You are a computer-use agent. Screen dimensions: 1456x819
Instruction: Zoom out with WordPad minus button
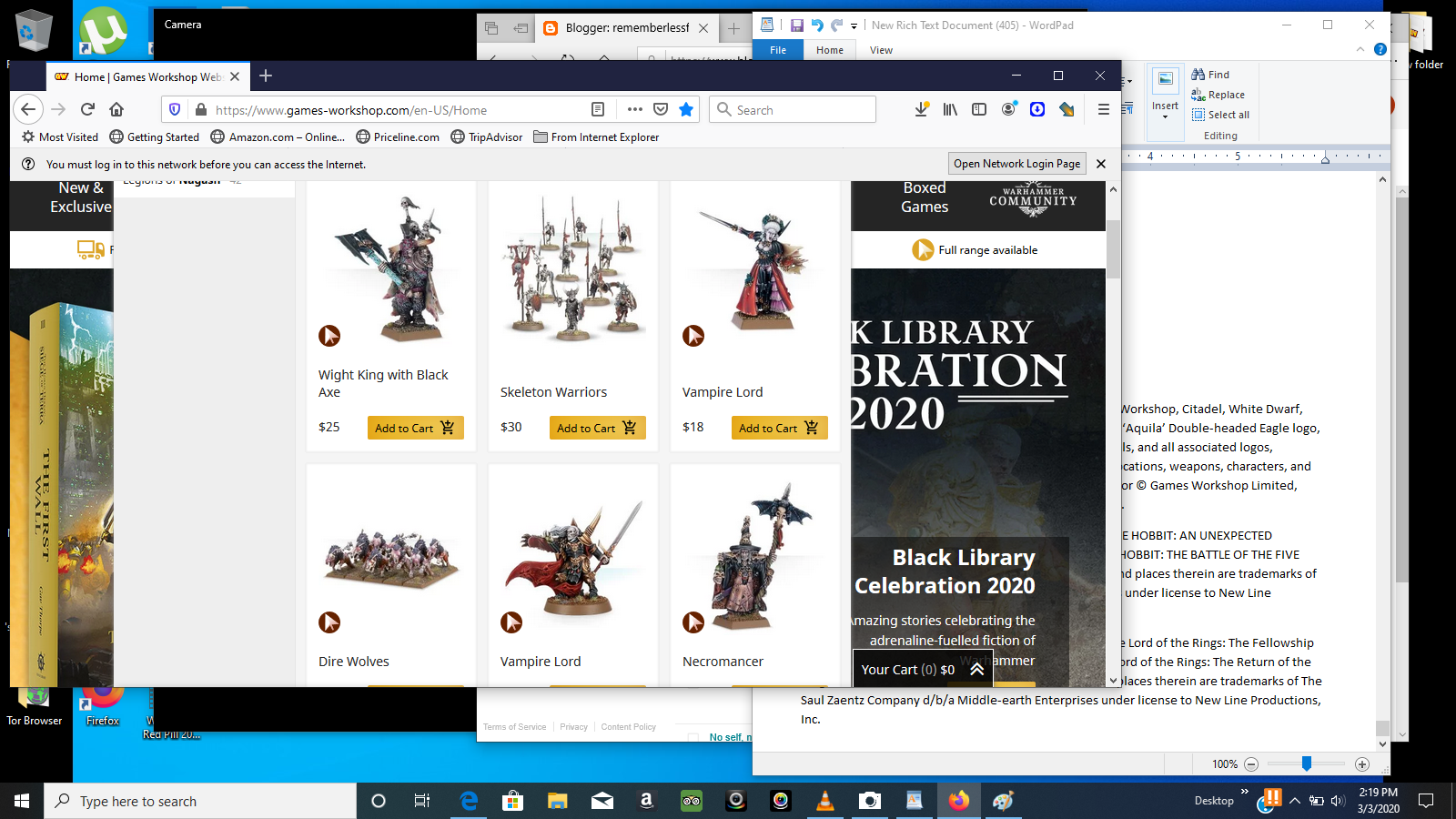tap(1251, 764)
